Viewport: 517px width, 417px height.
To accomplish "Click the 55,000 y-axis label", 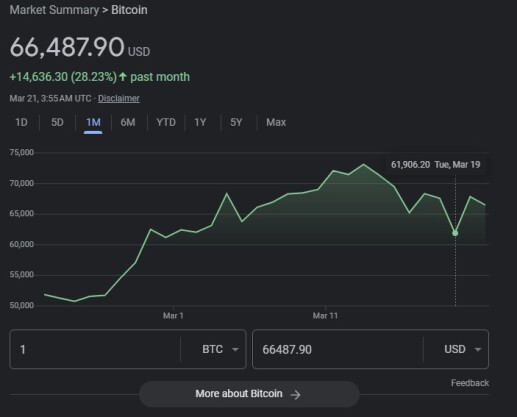I will (x=22, y=275).
